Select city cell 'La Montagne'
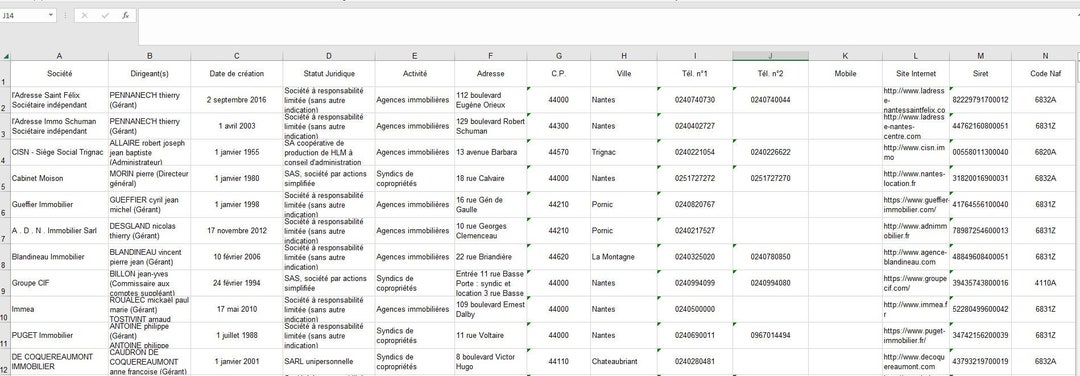The height and width of the screenshot is (376, 1080). point(624,257)
